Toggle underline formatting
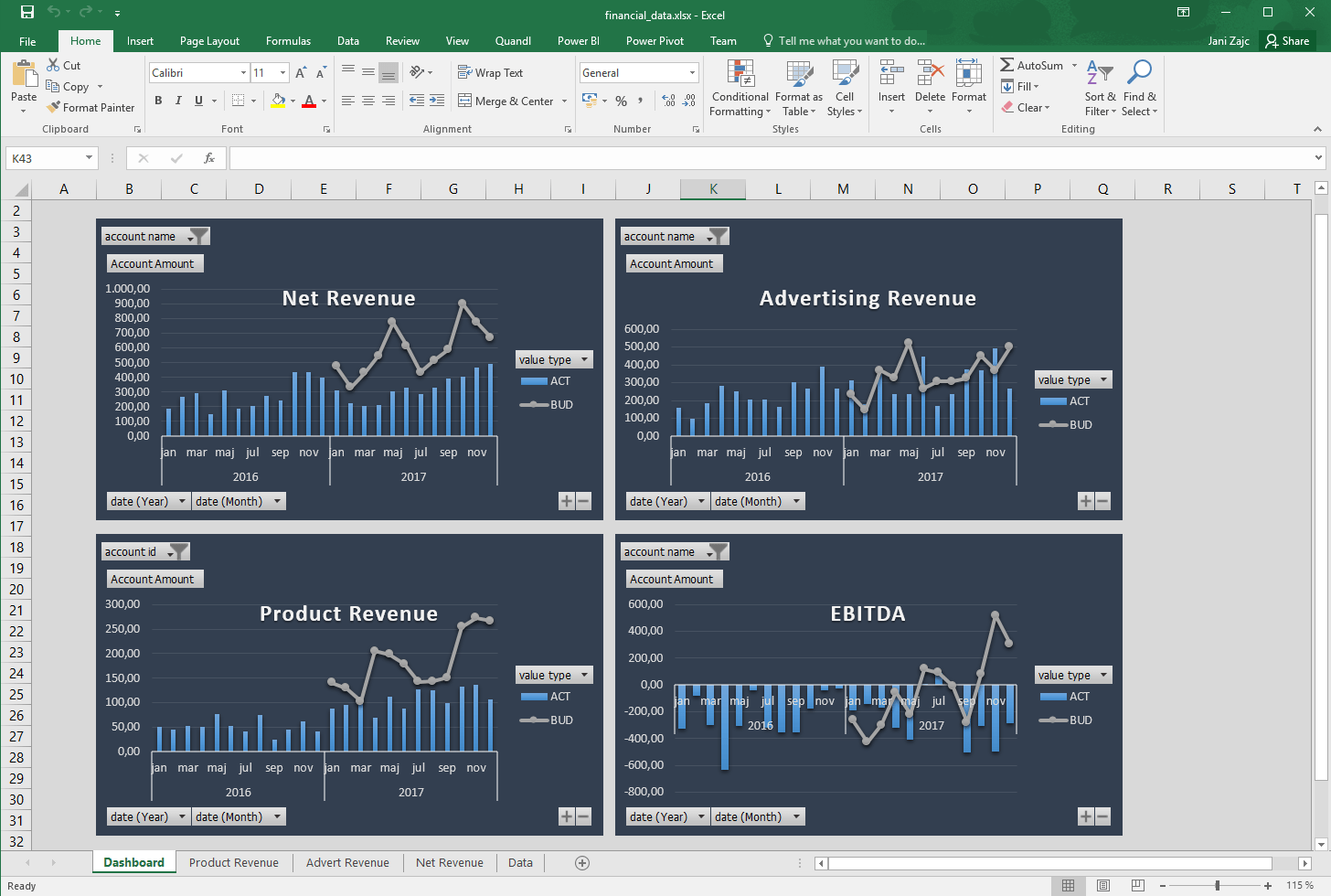This screenshot has width=1331, height=896. (197, 101)
